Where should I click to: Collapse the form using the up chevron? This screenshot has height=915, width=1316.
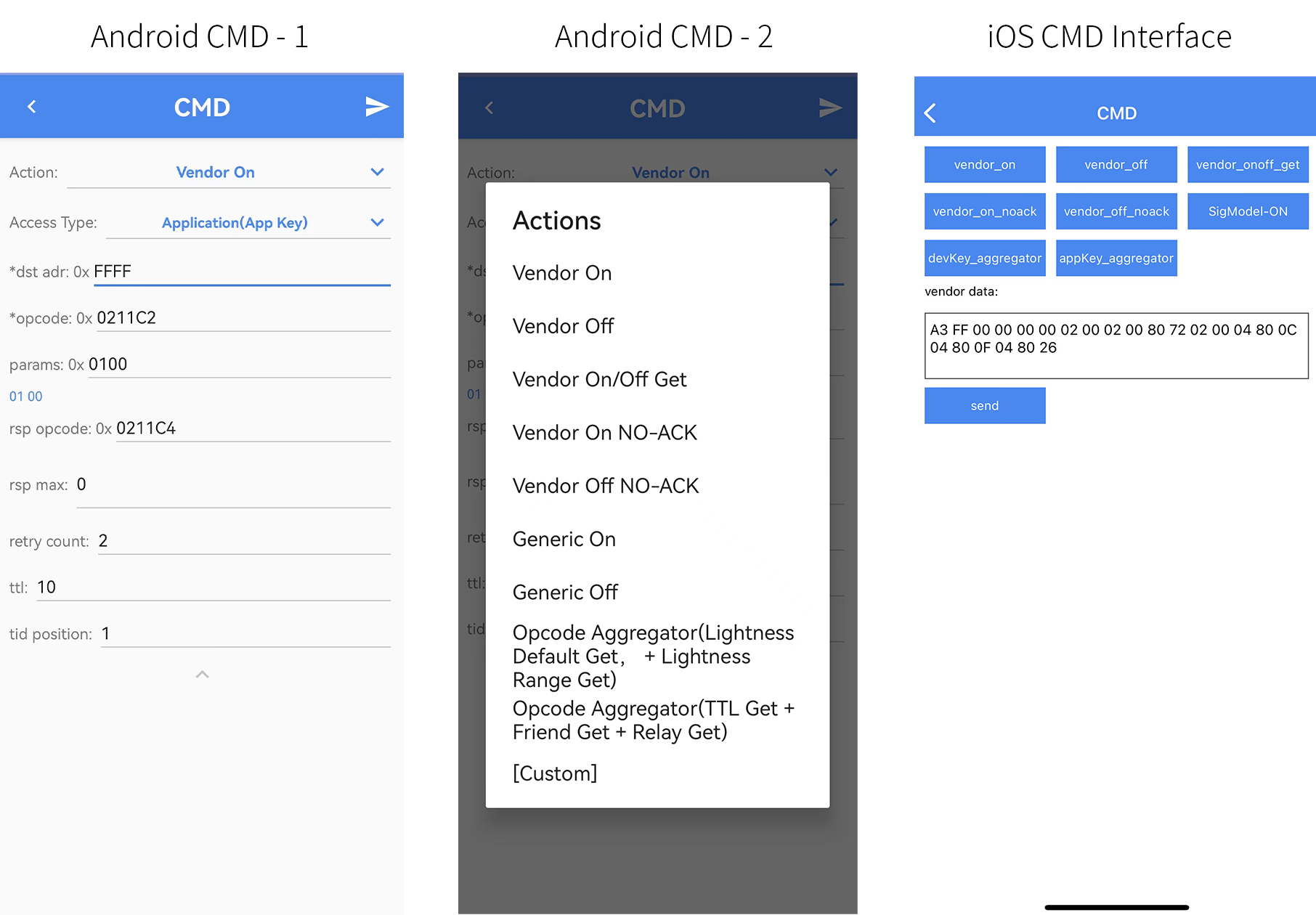tap(203, 675)
